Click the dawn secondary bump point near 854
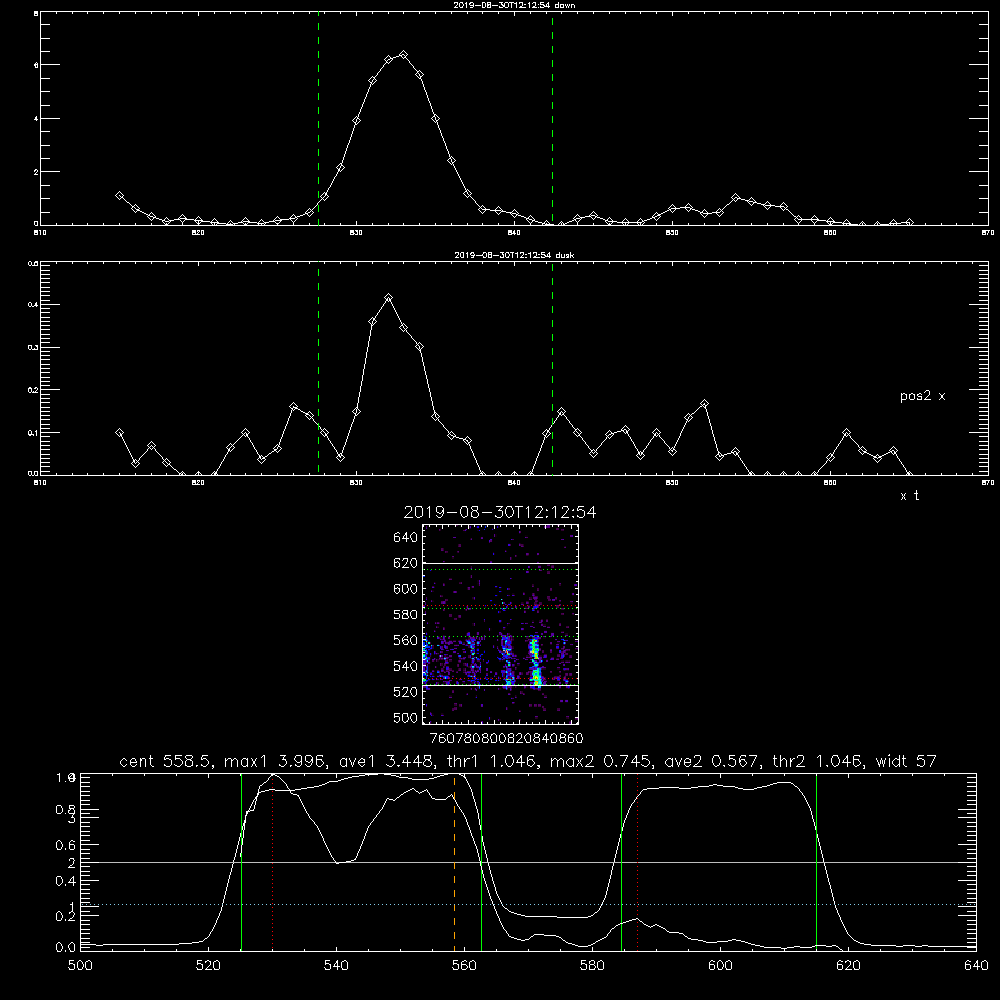This screenshot has height=1000, width=1000. coord(735,198)
